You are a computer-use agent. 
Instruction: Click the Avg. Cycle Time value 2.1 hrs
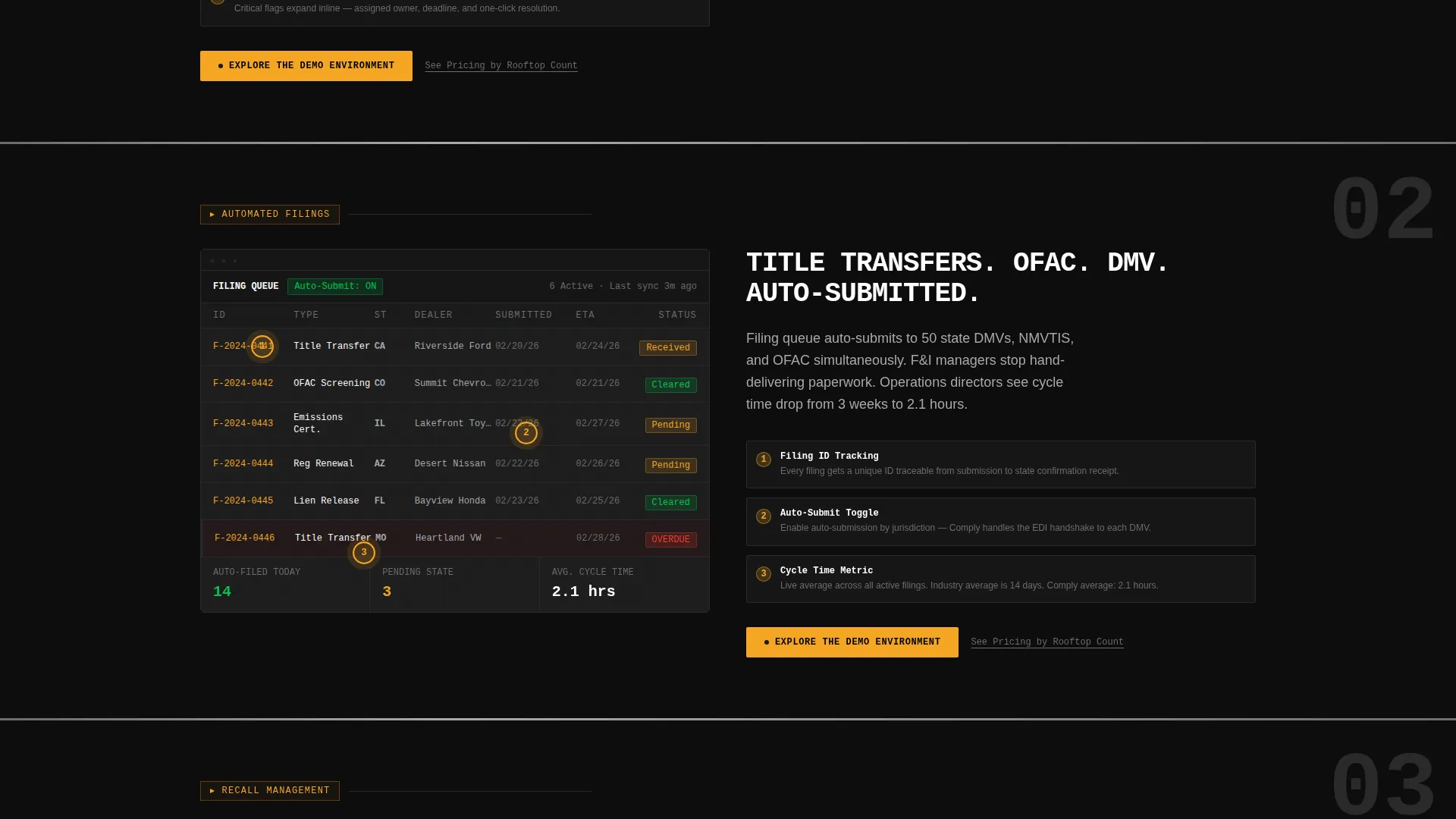pyautogui.click(x=584, y=592)
